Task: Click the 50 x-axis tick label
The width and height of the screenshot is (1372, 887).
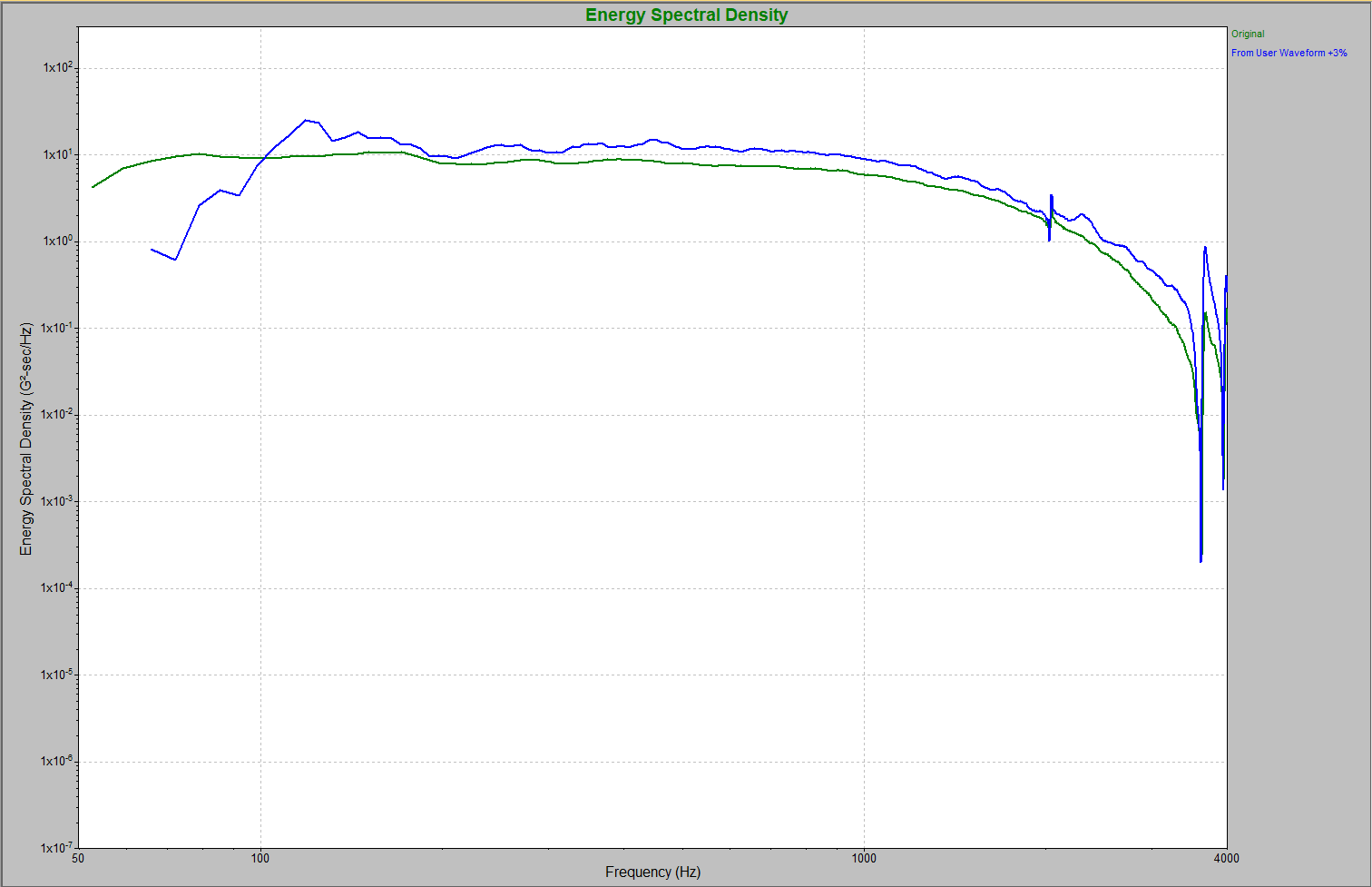Action: coord(78,858)
